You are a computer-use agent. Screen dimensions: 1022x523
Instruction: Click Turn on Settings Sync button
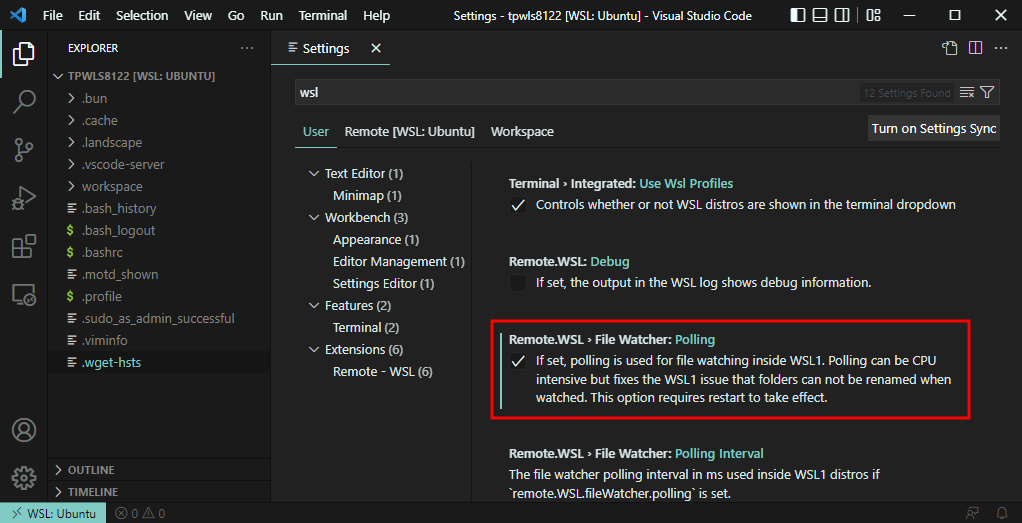point(934,128)
